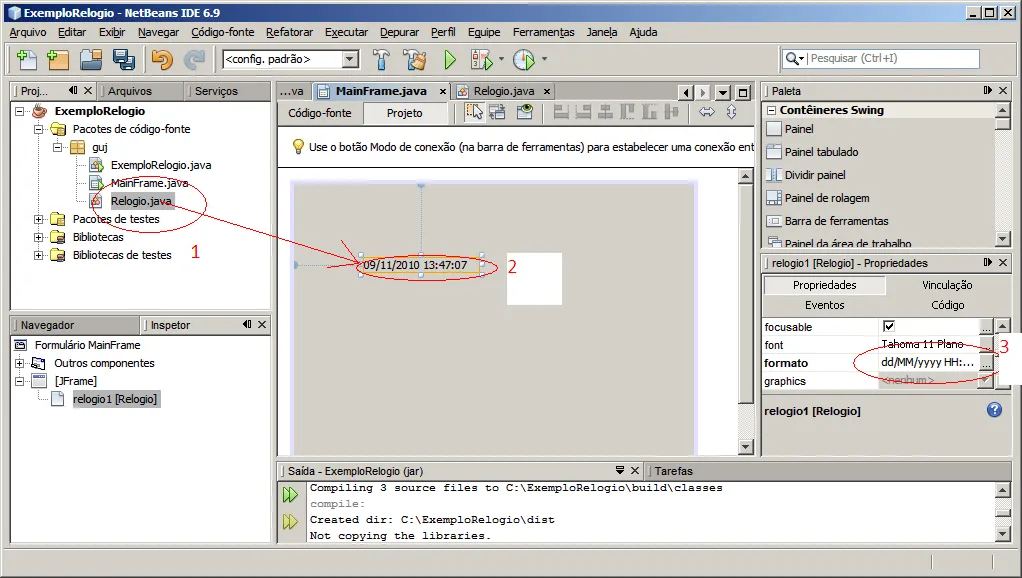
Task: Click the first grayed alignment icon in designer toolbar
Action: pyautogui.click(x=561, y=112)
